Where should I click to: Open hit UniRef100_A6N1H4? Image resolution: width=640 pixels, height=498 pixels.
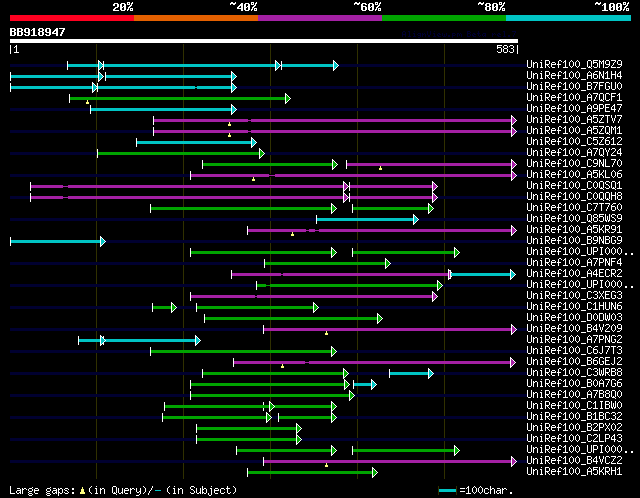pyautogui.click(x=574, y=76)
